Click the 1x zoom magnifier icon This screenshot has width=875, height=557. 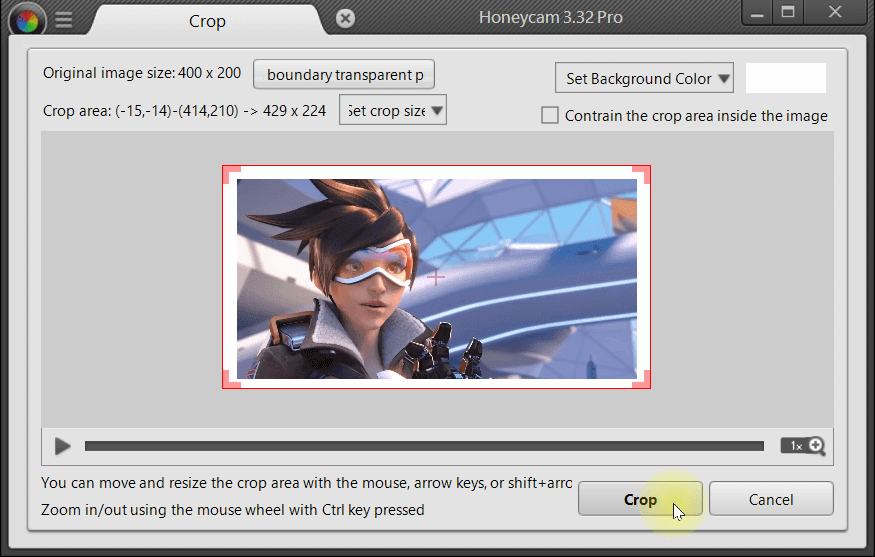click(803, 446)
